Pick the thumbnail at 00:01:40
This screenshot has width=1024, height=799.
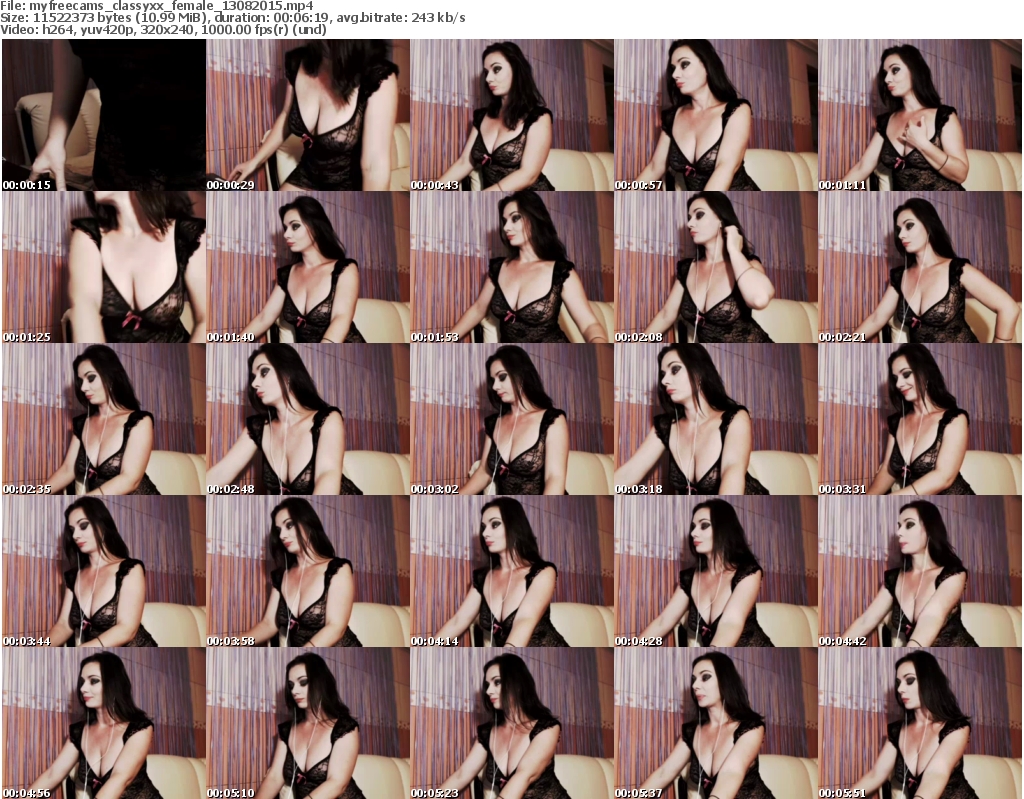[308, 267]
